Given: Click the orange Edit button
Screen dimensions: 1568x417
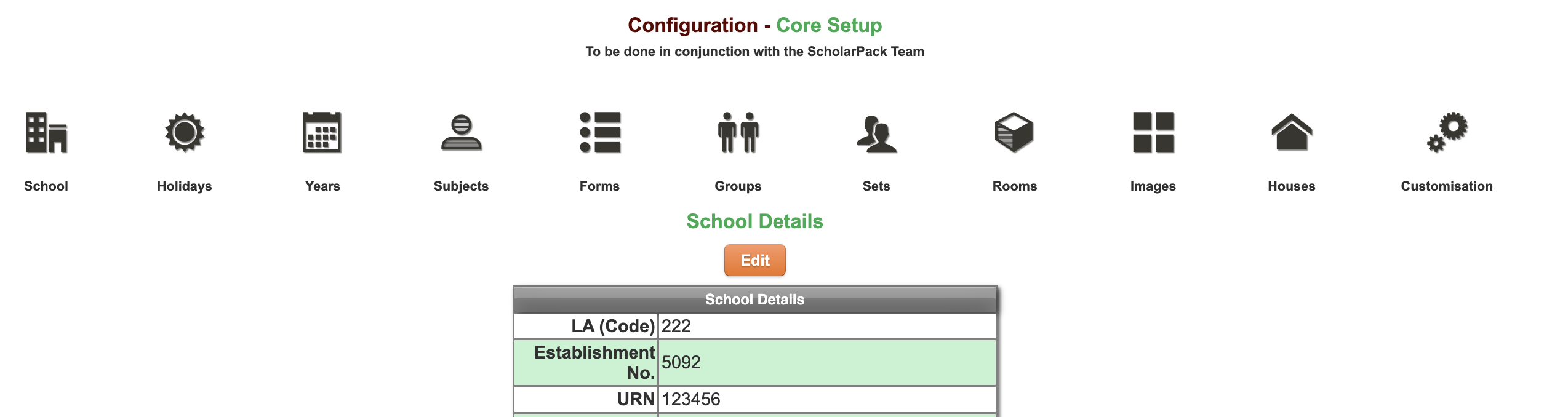Looking at the screenshot, I should click(755, 260).
